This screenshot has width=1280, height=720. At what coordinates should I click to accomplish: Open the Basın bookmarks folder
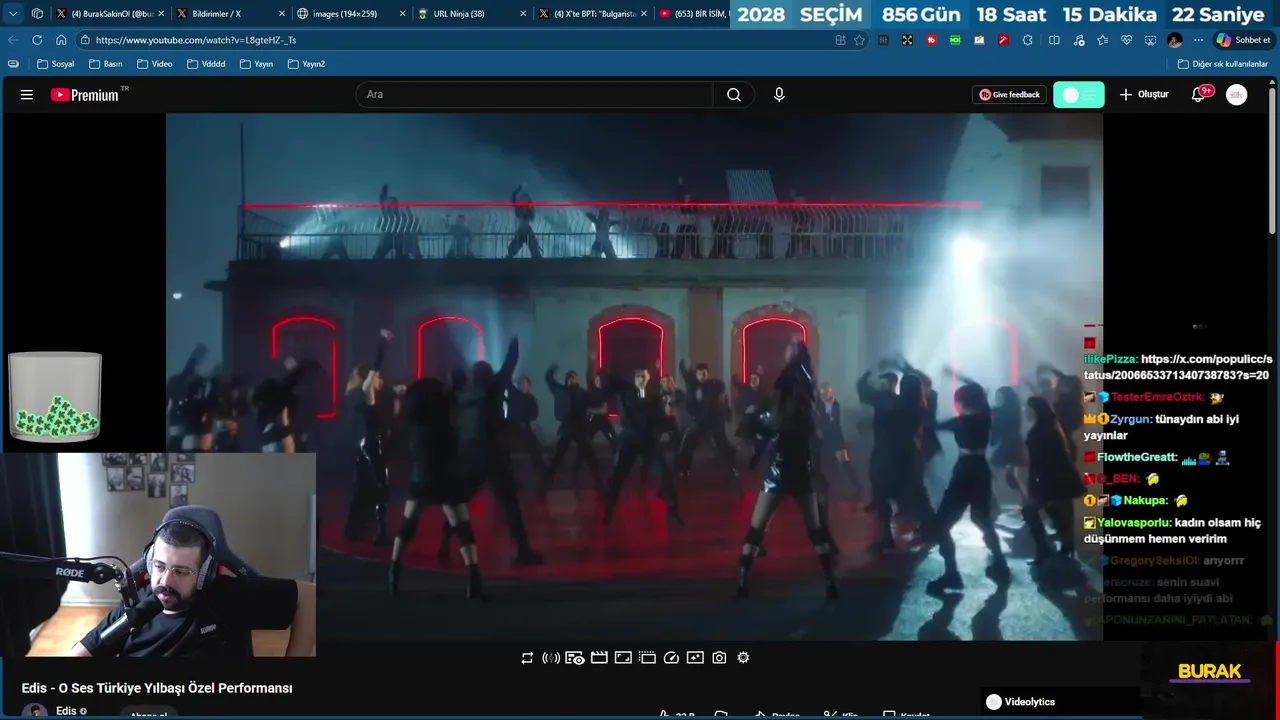105,64
